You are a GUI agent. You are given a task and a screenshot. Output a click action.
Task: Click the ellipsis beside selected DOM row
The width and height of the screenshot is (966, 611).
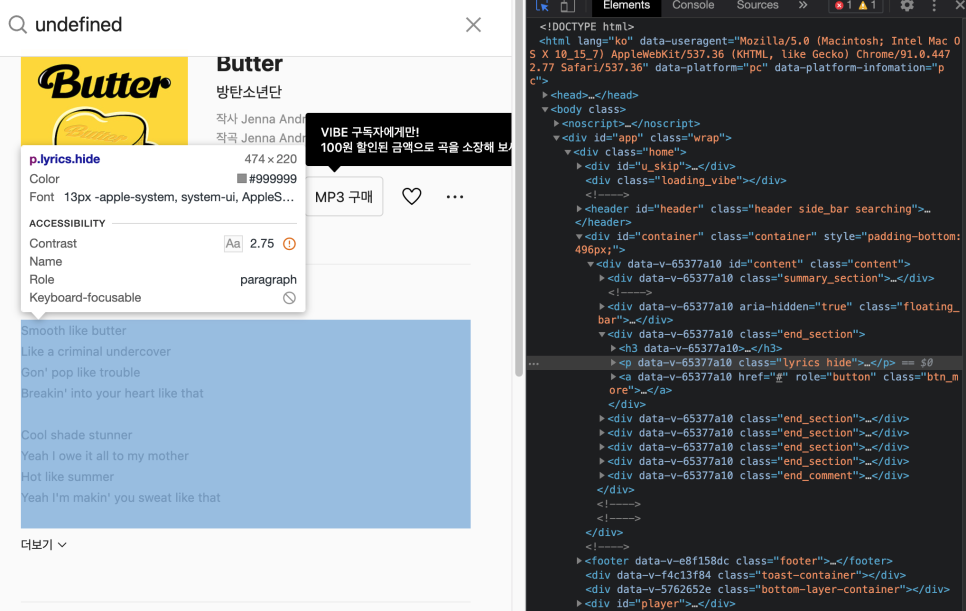click(534, 363)
